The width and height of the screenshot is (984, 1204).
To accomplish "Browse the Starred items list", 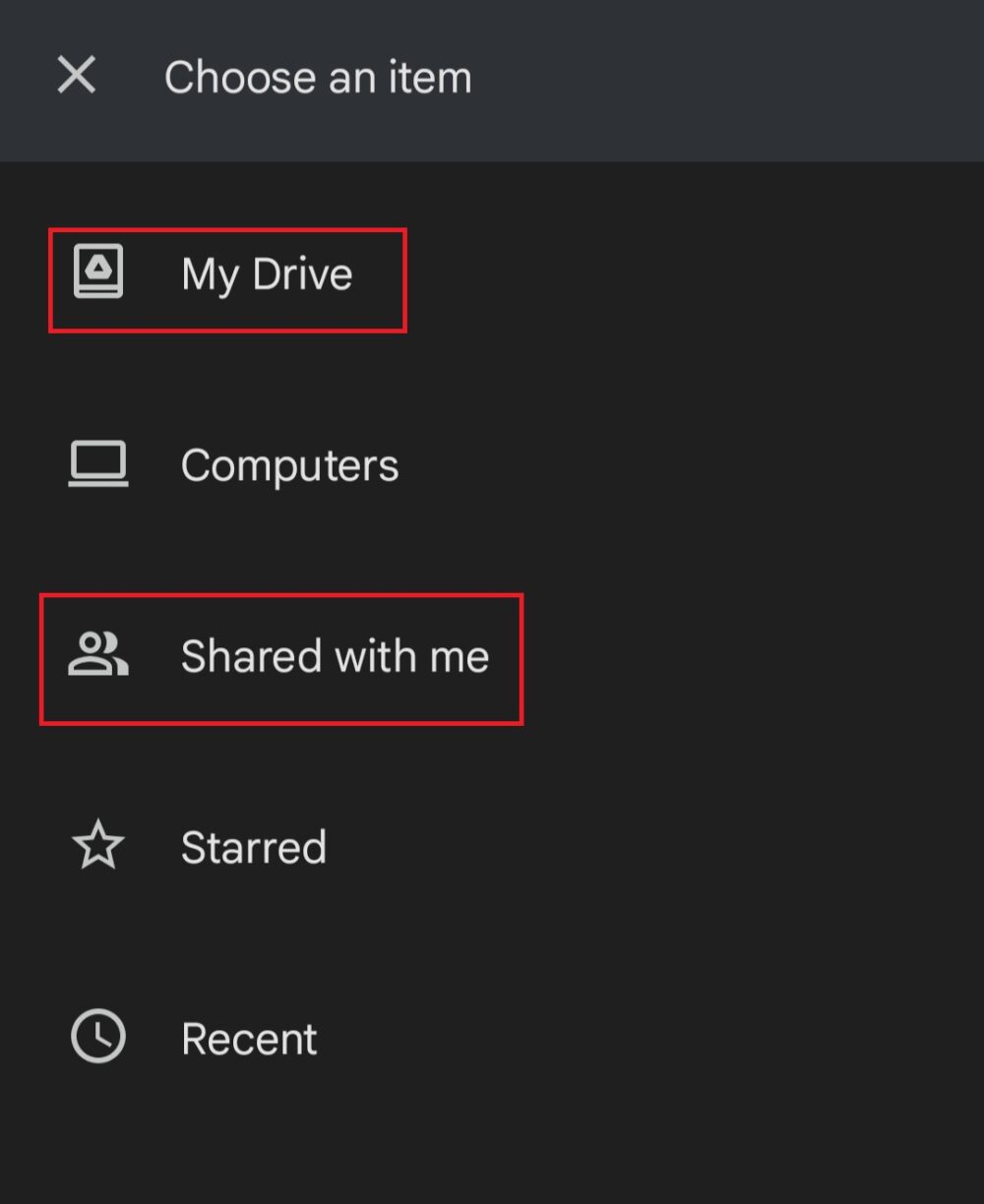I will point(254,846).
